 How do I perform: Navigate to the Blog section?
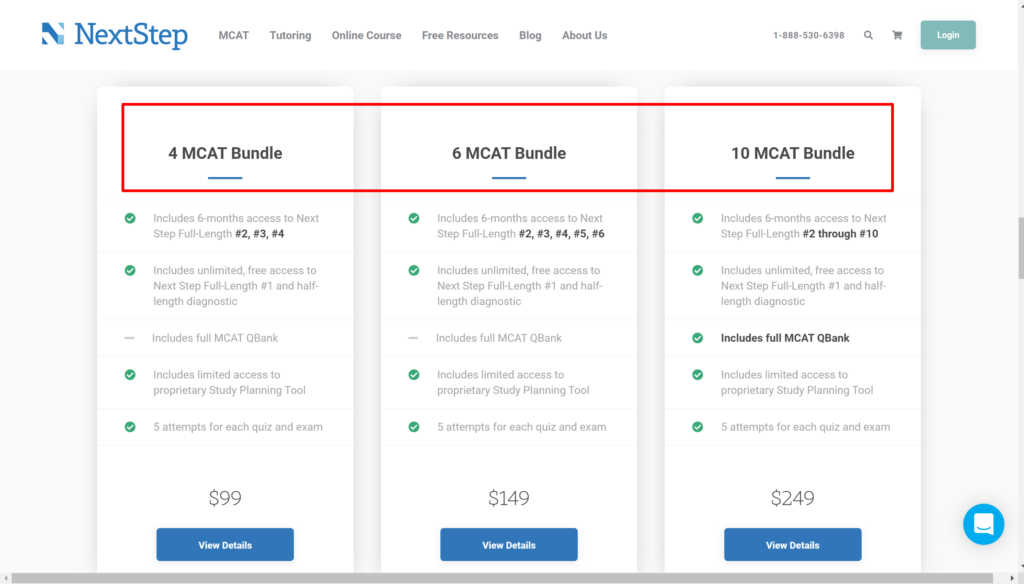click(530, 35)
